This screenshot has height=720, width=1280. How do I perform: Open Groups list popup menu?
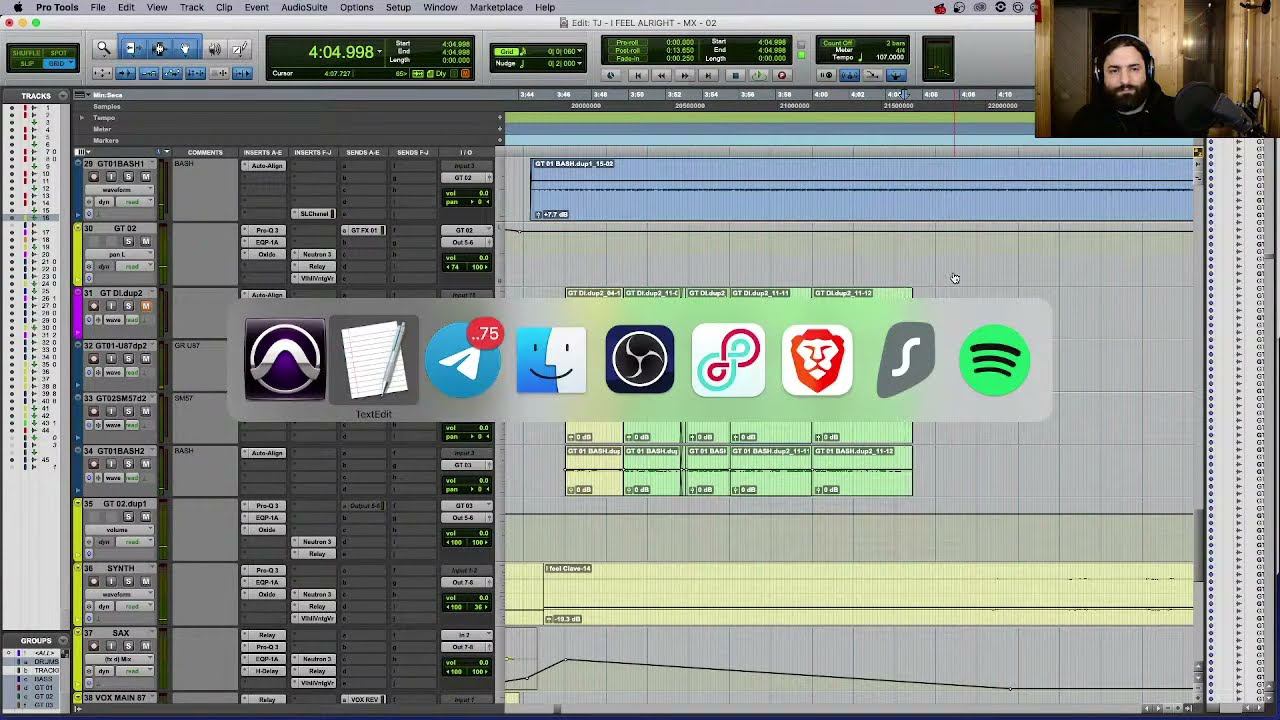[x=63, y=640]
